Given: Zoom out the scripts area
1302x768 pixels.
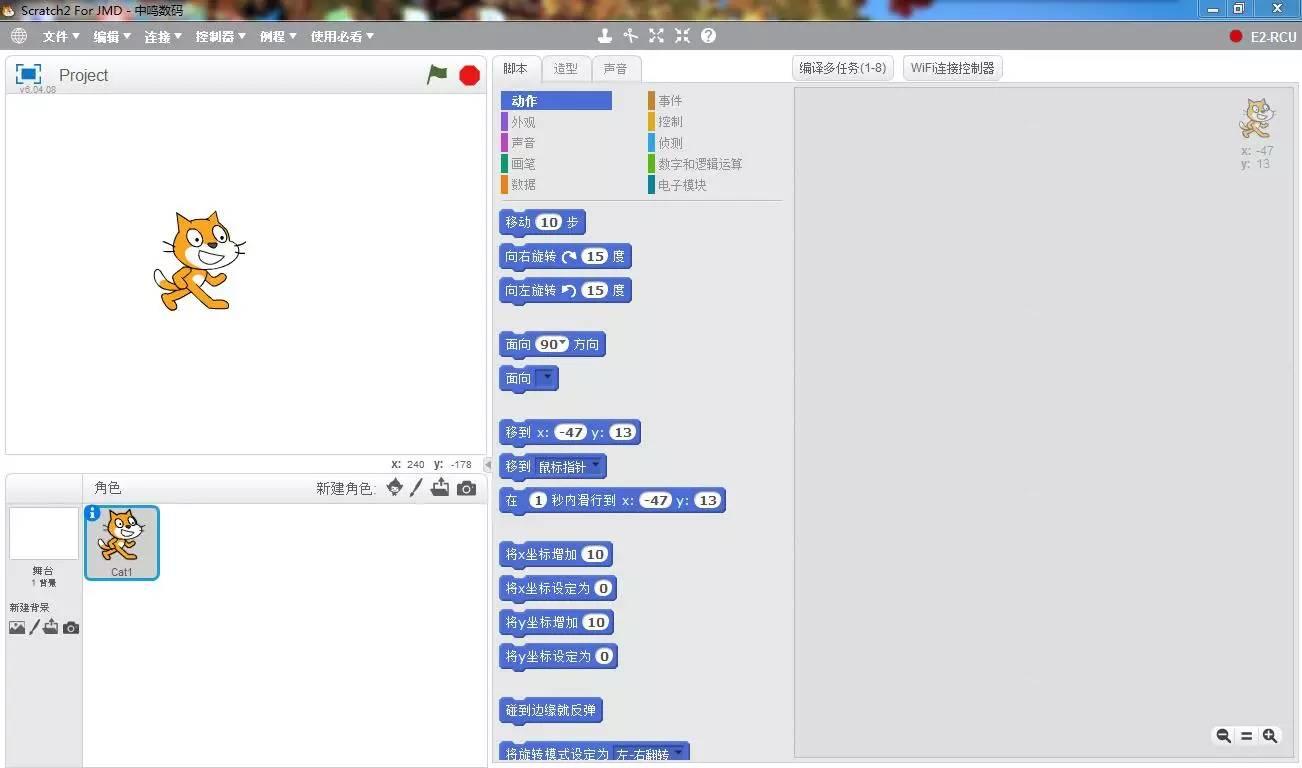Looking at the screenshot, I should 1223,736.
